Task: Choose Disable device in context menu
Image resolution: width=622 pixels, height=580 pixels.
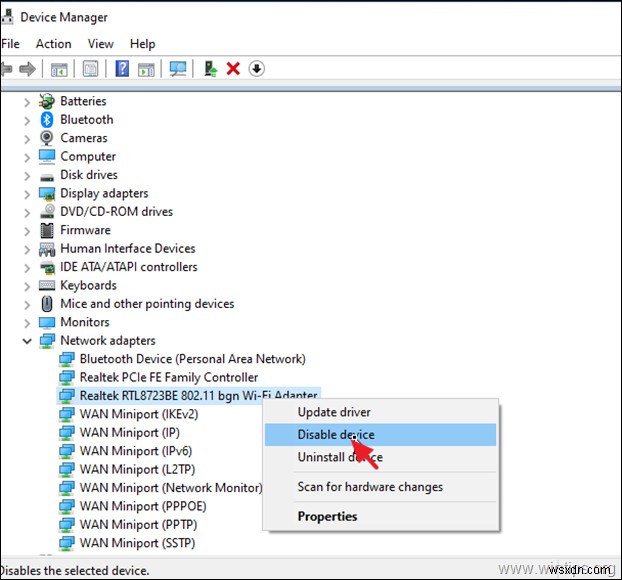Action: [380, 434]
